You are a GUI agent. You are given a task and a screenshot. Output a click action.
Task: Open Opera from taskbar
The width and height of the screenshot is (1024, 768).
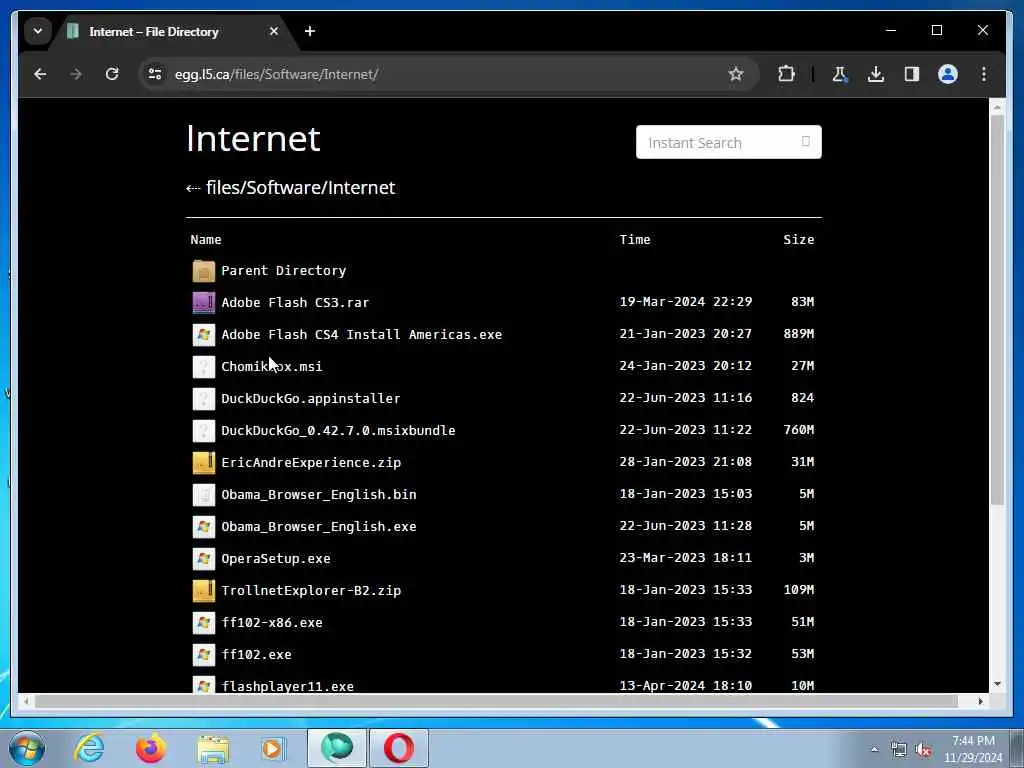click(x=398, y=748)
